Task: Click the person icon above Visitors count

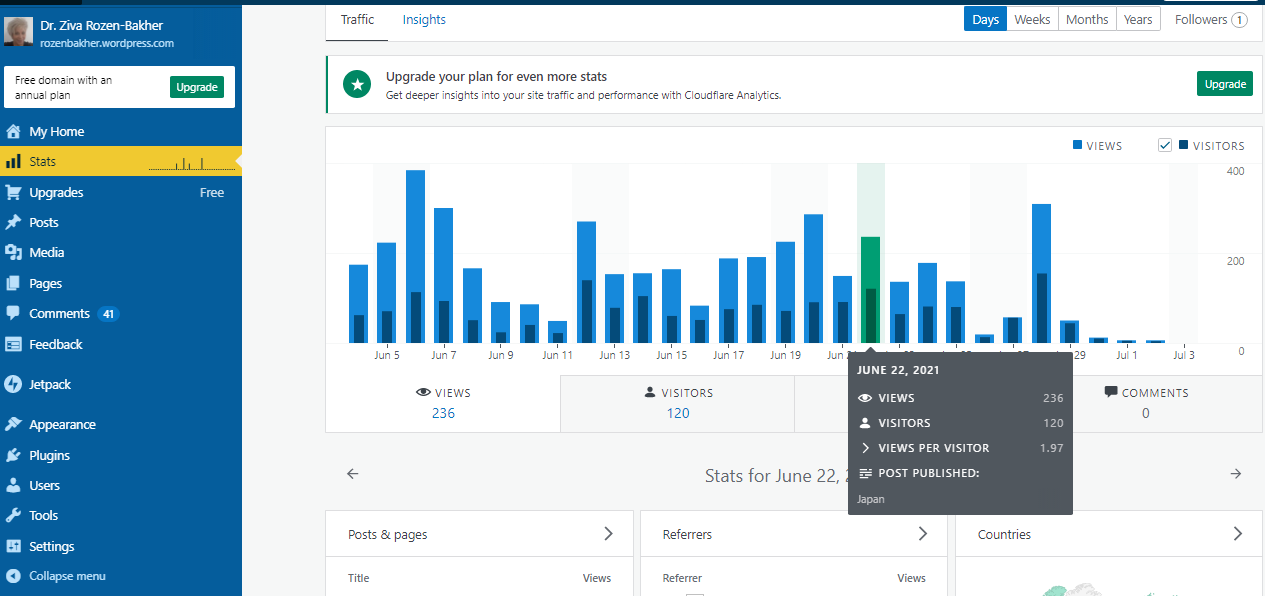Action: click(650, 393)
